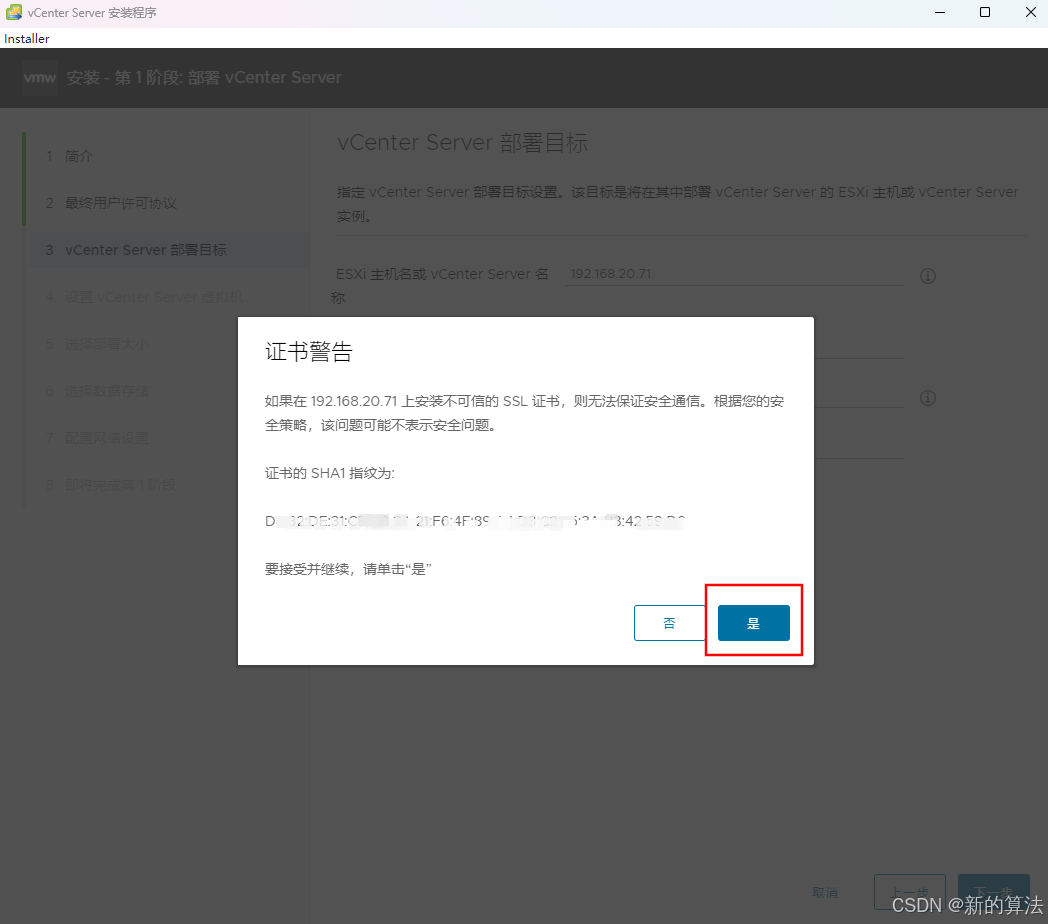
Task: Click the vCenter Server 部署目标 page heading
Action: (x=463, y=142)
